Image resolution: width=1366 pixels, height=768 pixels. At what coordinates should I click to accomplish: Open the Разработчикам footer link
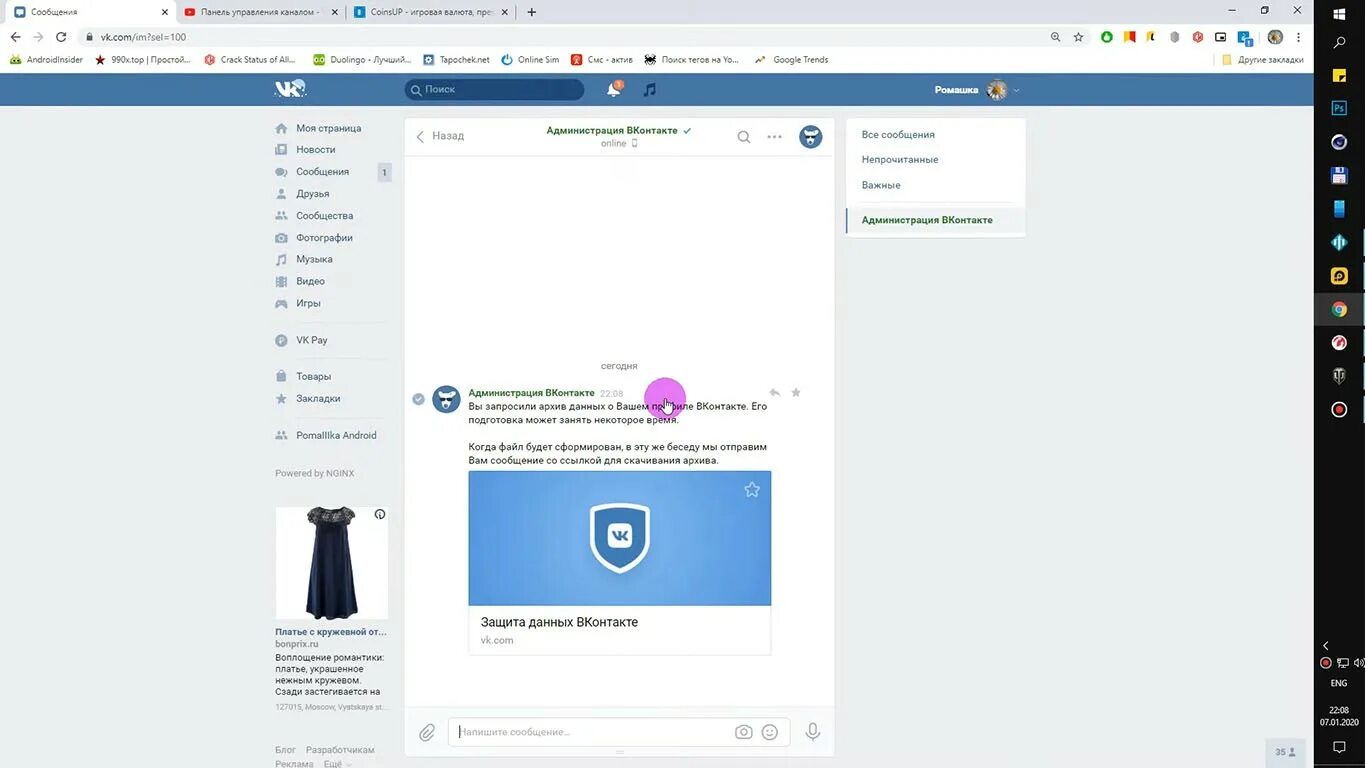point(340,750)
